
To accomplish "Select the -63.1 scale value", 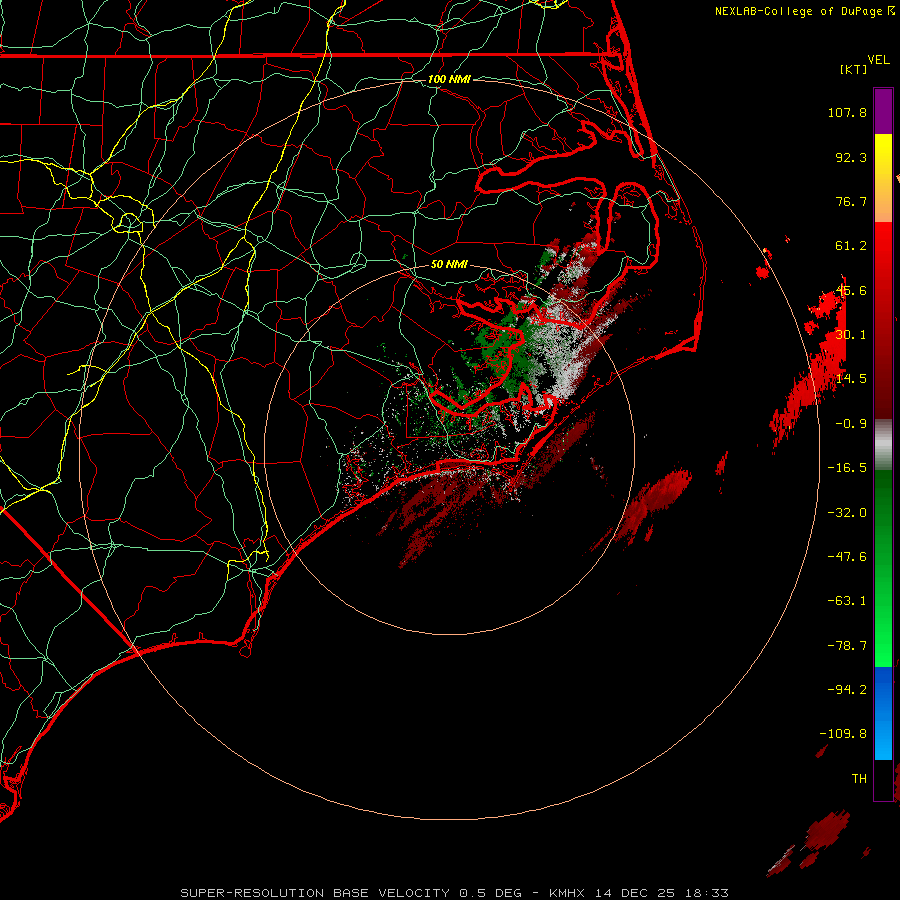I will (x=847, y=600).
